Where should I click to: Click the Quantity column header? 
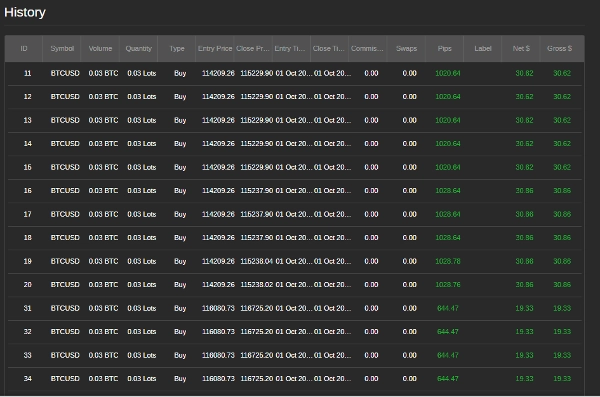[139, 49]
